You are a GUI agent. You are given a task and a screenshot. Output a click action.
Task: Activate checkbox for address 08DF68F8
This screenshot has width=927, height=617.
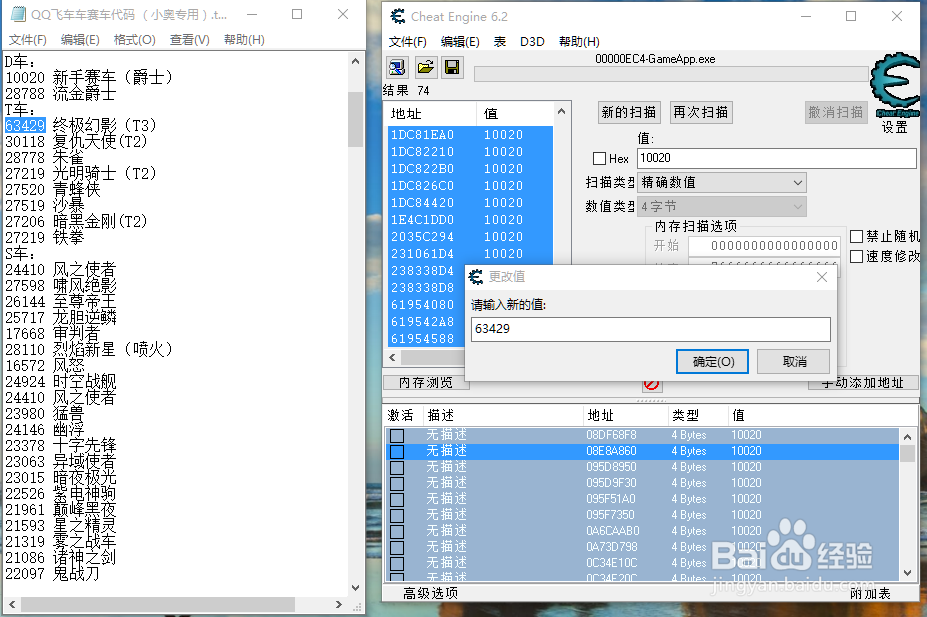click(397, 436)
